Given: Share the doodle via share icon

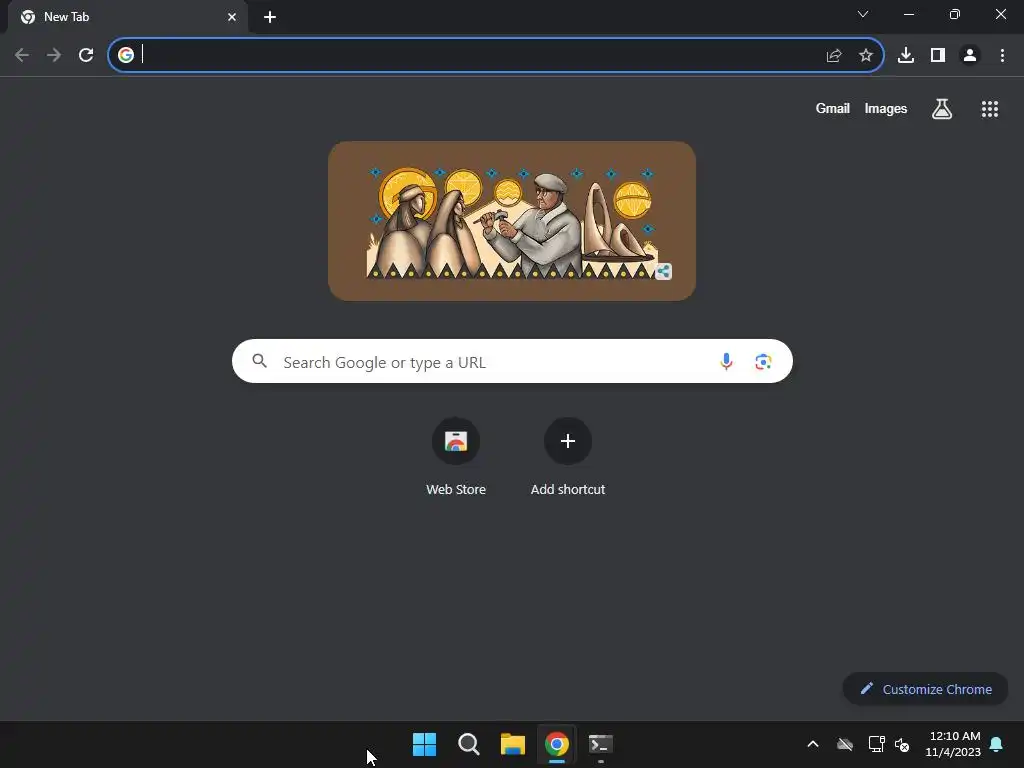Looking at the screenshot, I should coord(664,272).
